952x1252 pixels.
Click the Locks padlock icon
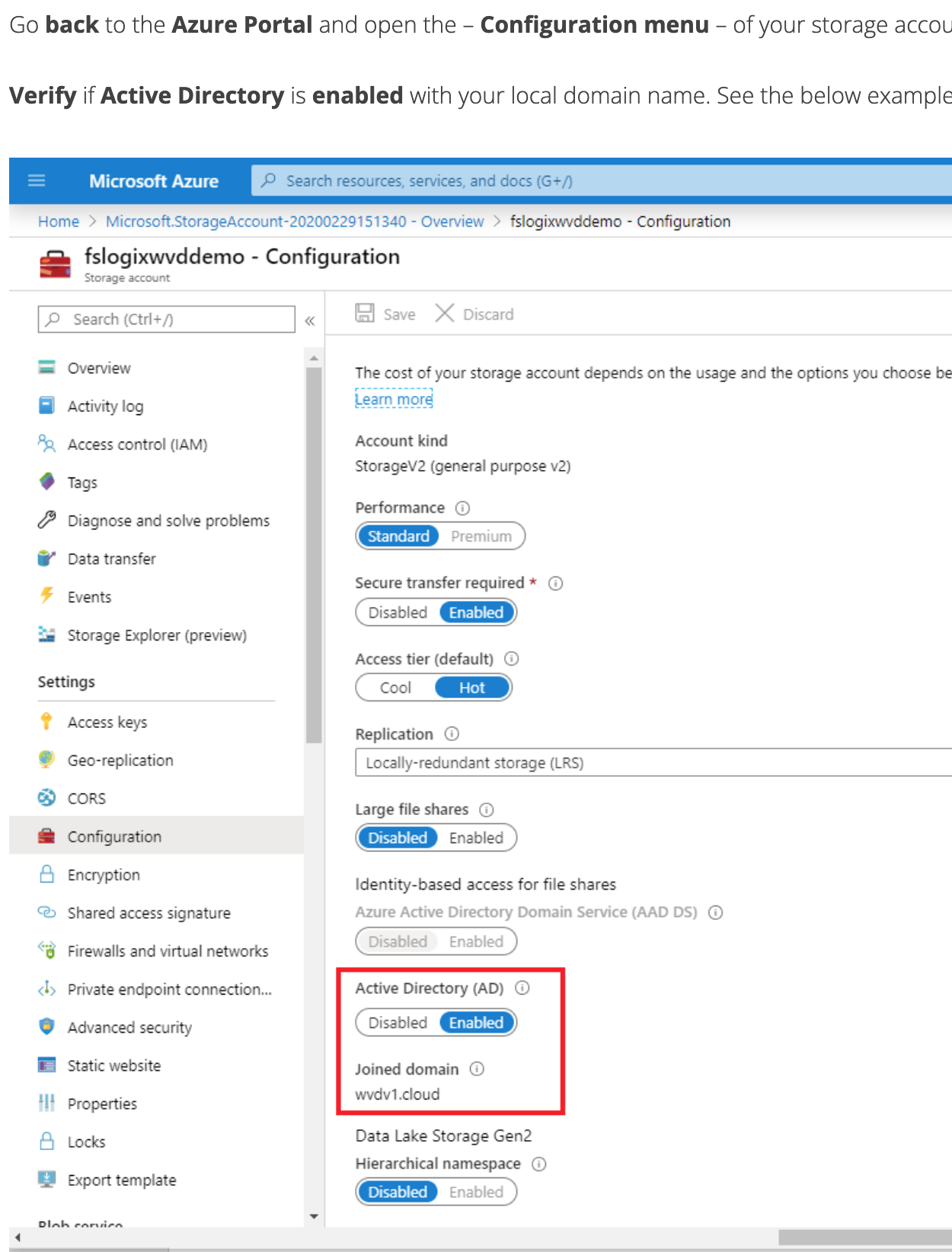click(46, 1141)
